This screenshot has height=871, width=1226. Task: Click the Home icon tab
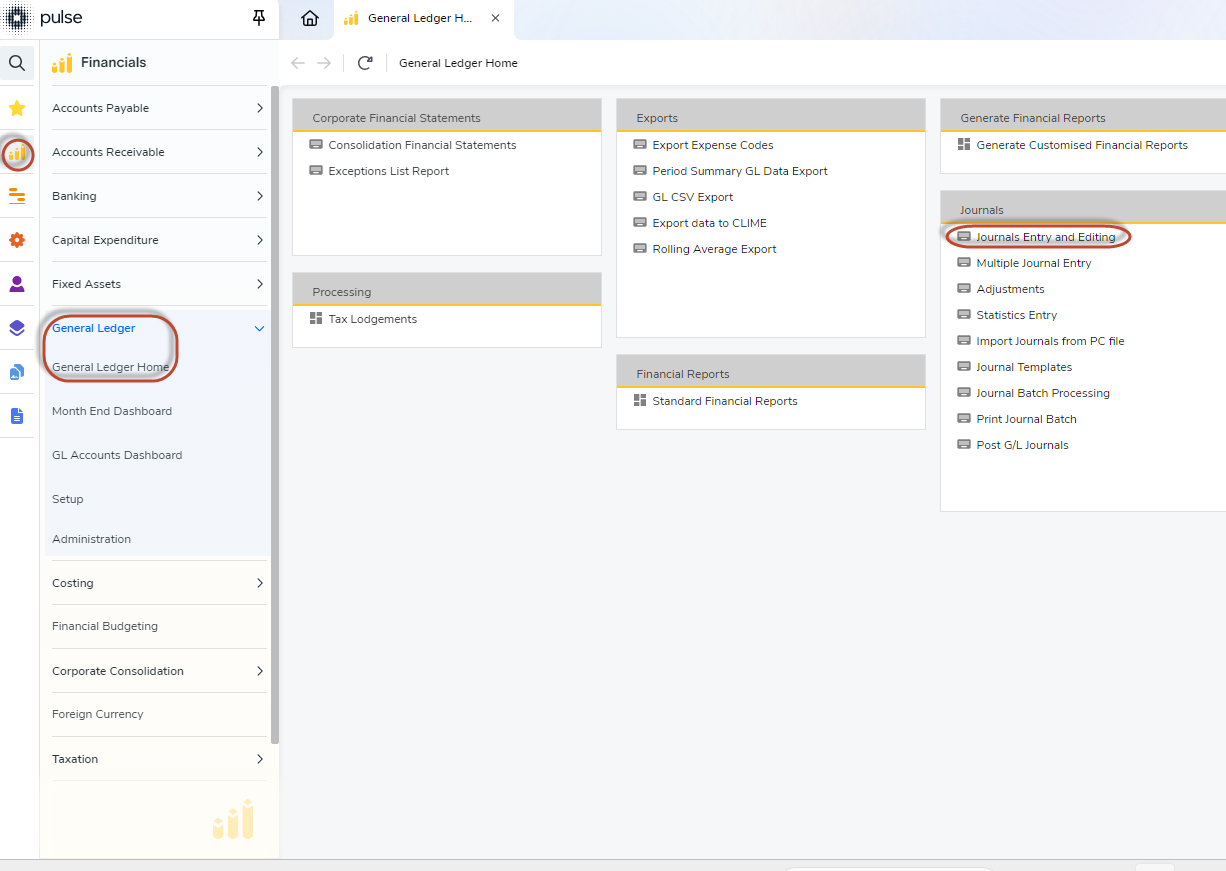[310, 18]
